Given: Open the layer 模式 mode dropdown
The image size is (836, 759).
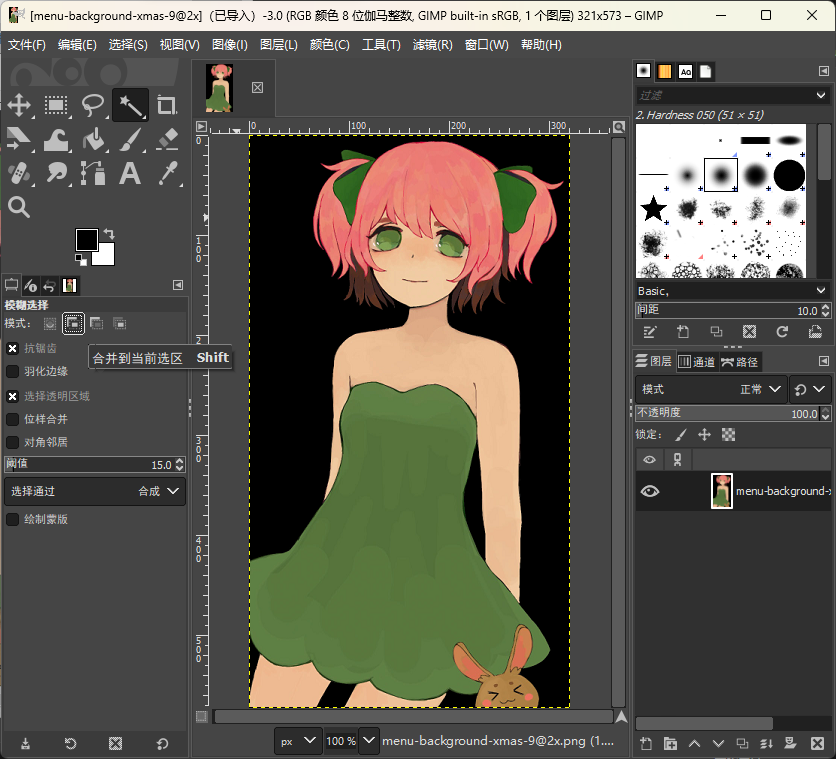Looking at the screenshot, I should pos(710,390).
